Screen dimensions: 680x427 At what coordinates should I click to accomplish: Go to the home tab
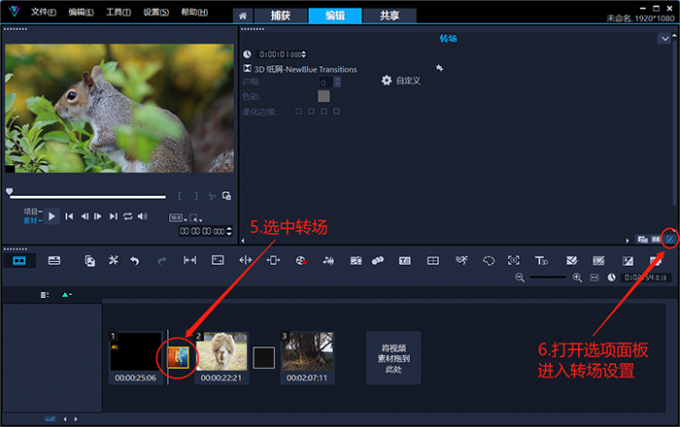(x=243, y=16)
